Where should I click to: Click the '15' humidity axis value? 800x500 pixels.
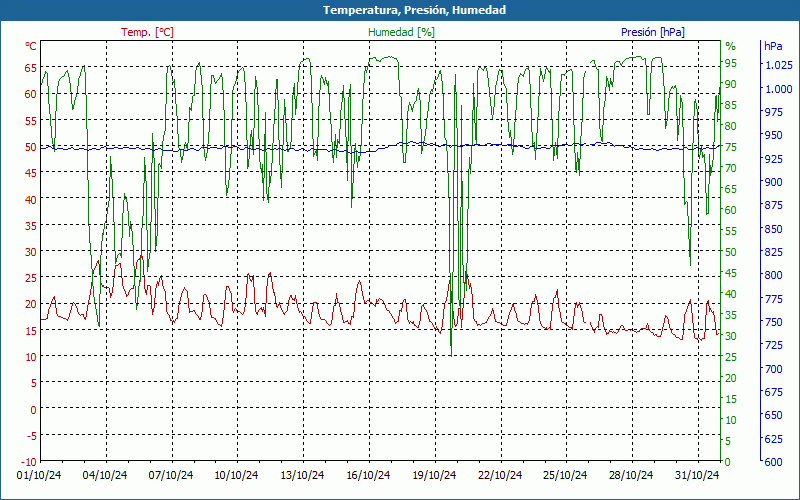(x=731, y=398)
